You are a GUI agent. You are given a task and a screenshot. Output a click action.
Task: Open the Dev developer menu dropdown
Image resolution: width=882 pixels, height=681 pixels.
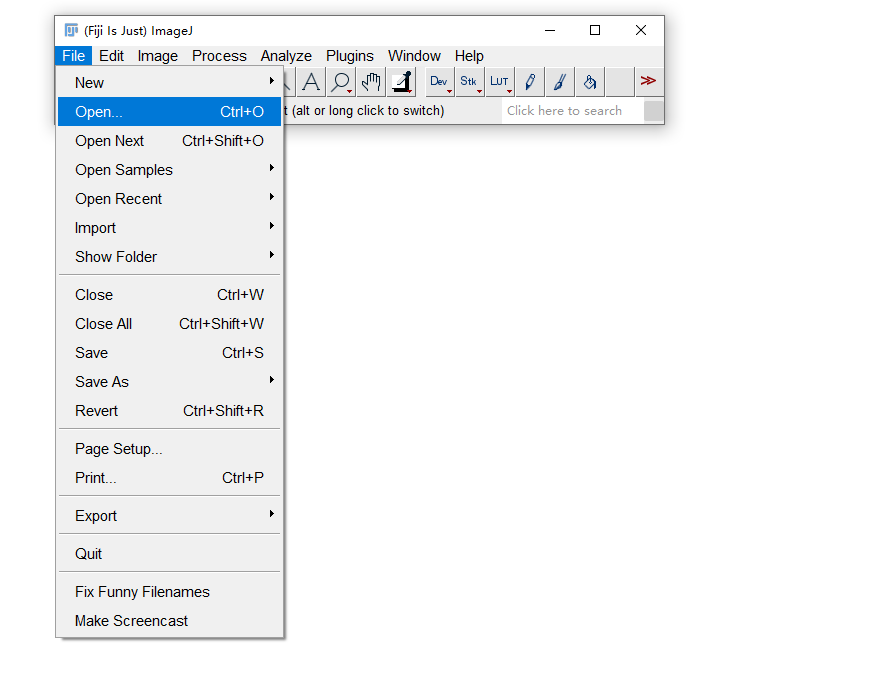(440, 82)
